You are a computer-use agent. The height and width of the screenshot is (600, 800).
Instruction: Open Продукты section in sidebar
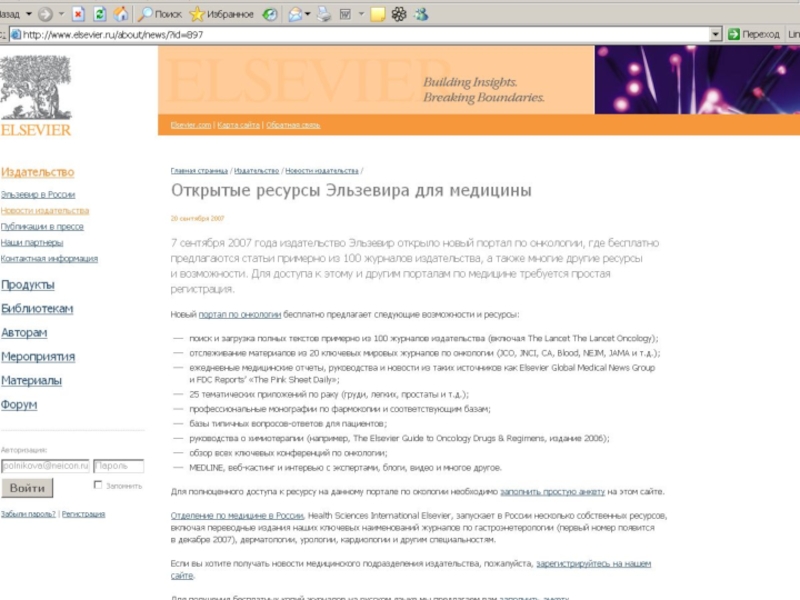point(28,285)
